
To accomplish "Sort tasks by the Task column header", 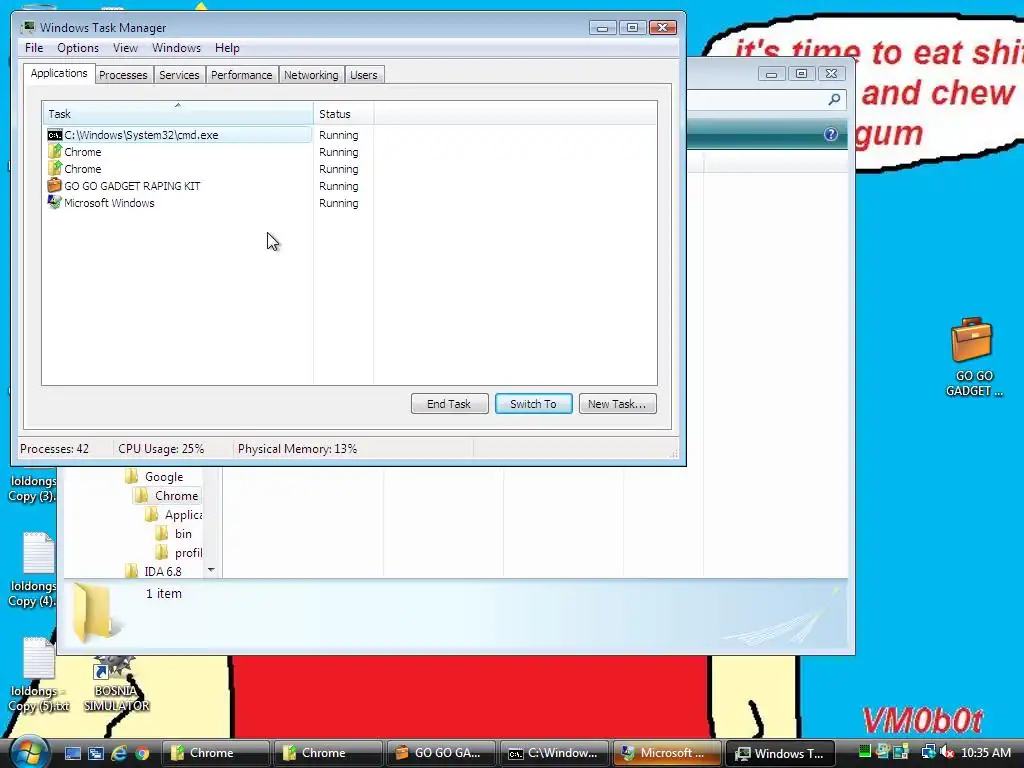I will click(178, 114).
